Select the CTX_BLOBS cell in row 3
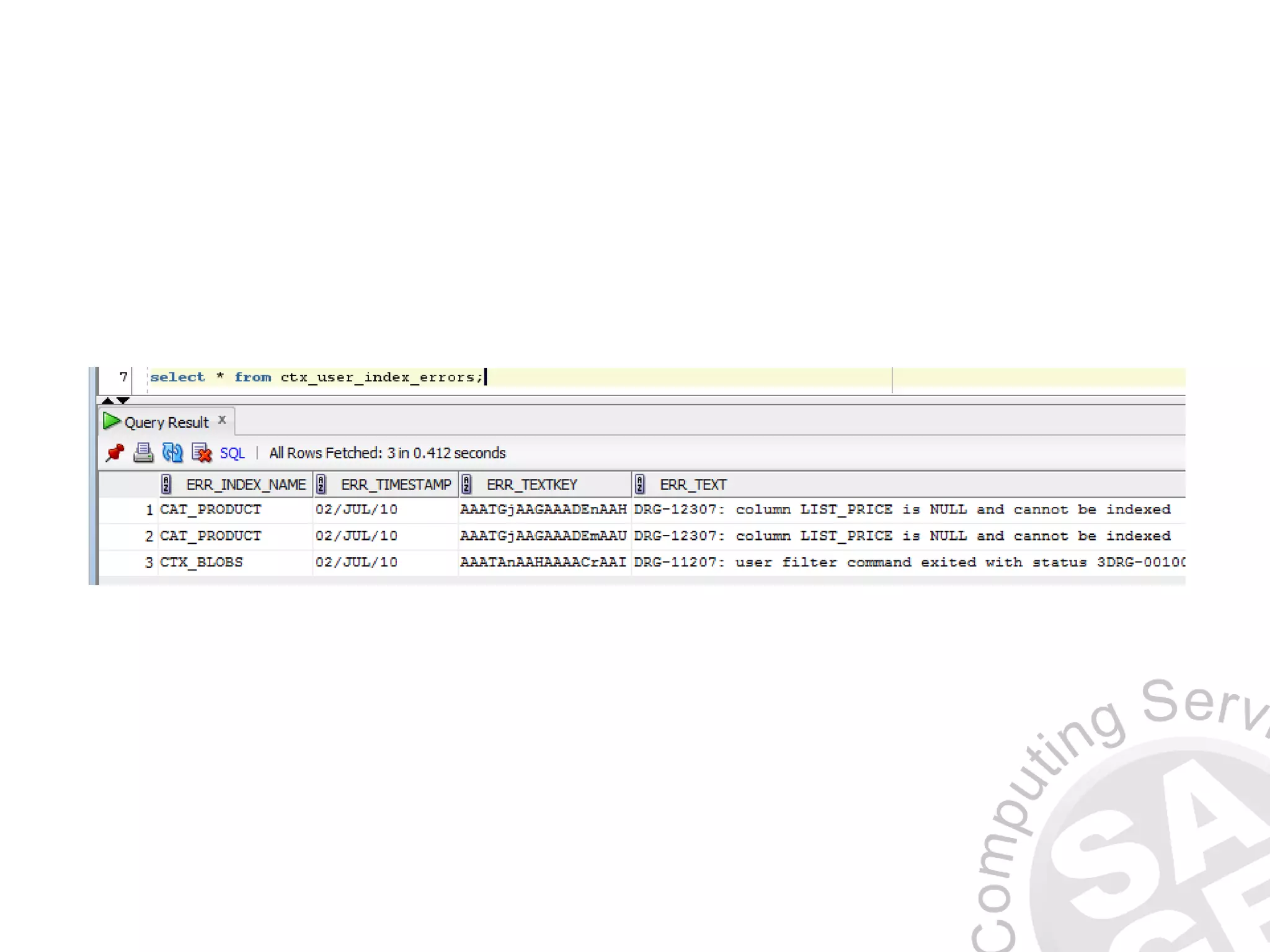This screenshot has height=952, width=1270. 202,562
